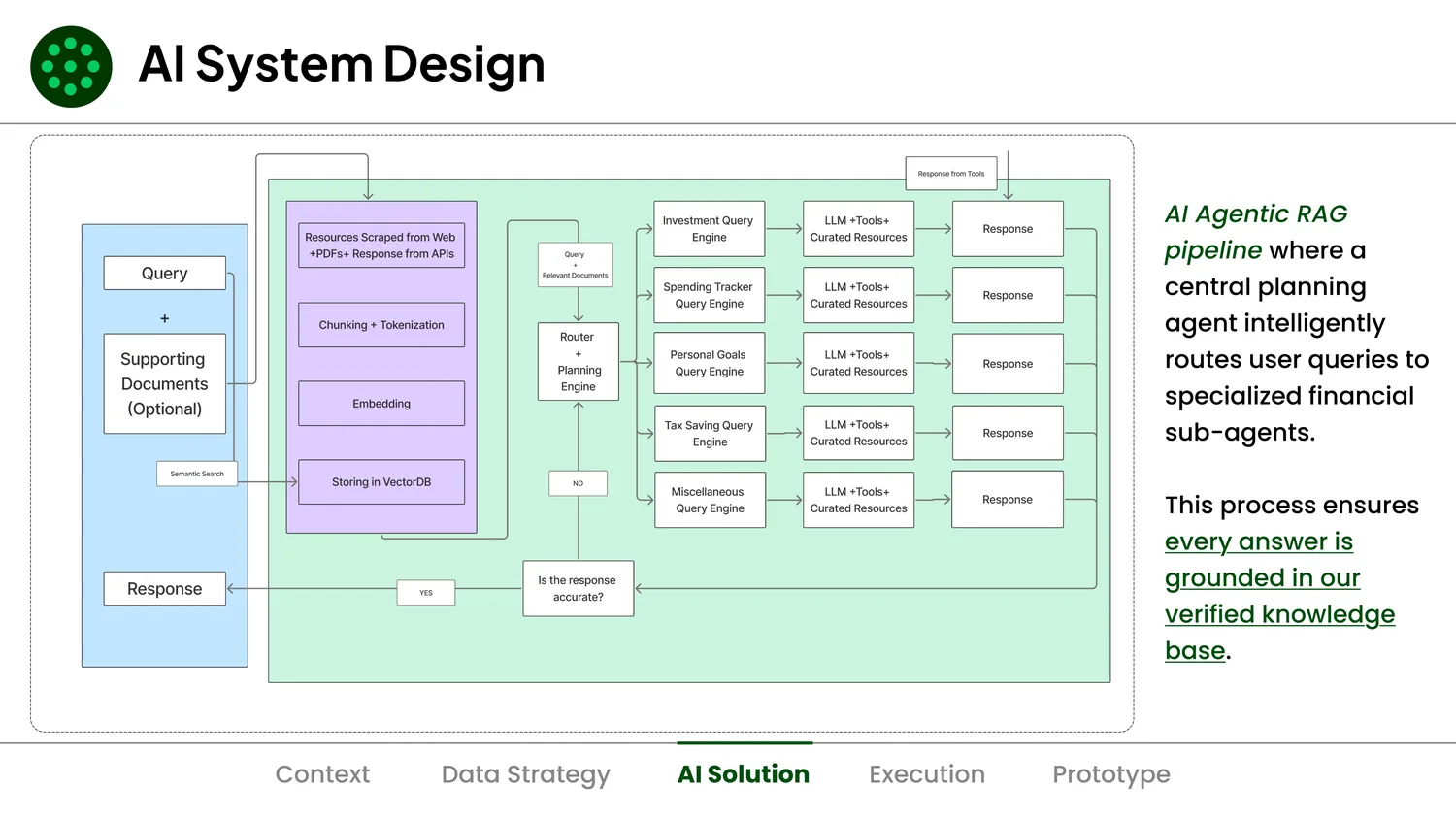The height and width of the screenshot is (819, 1456).
Task: Select LLM +Tools box beside Spending Tracker
Action: [859, 295]
